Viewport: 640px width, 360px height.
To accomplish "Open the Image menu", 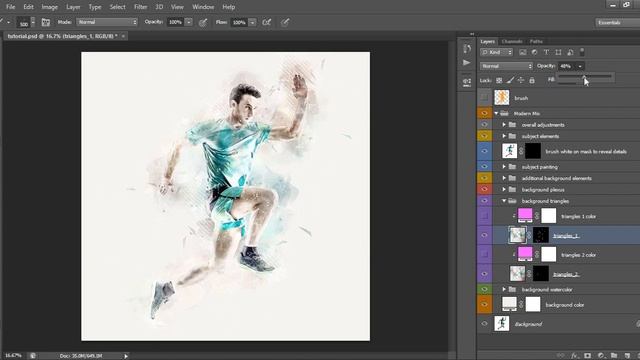I will point(49,7).
